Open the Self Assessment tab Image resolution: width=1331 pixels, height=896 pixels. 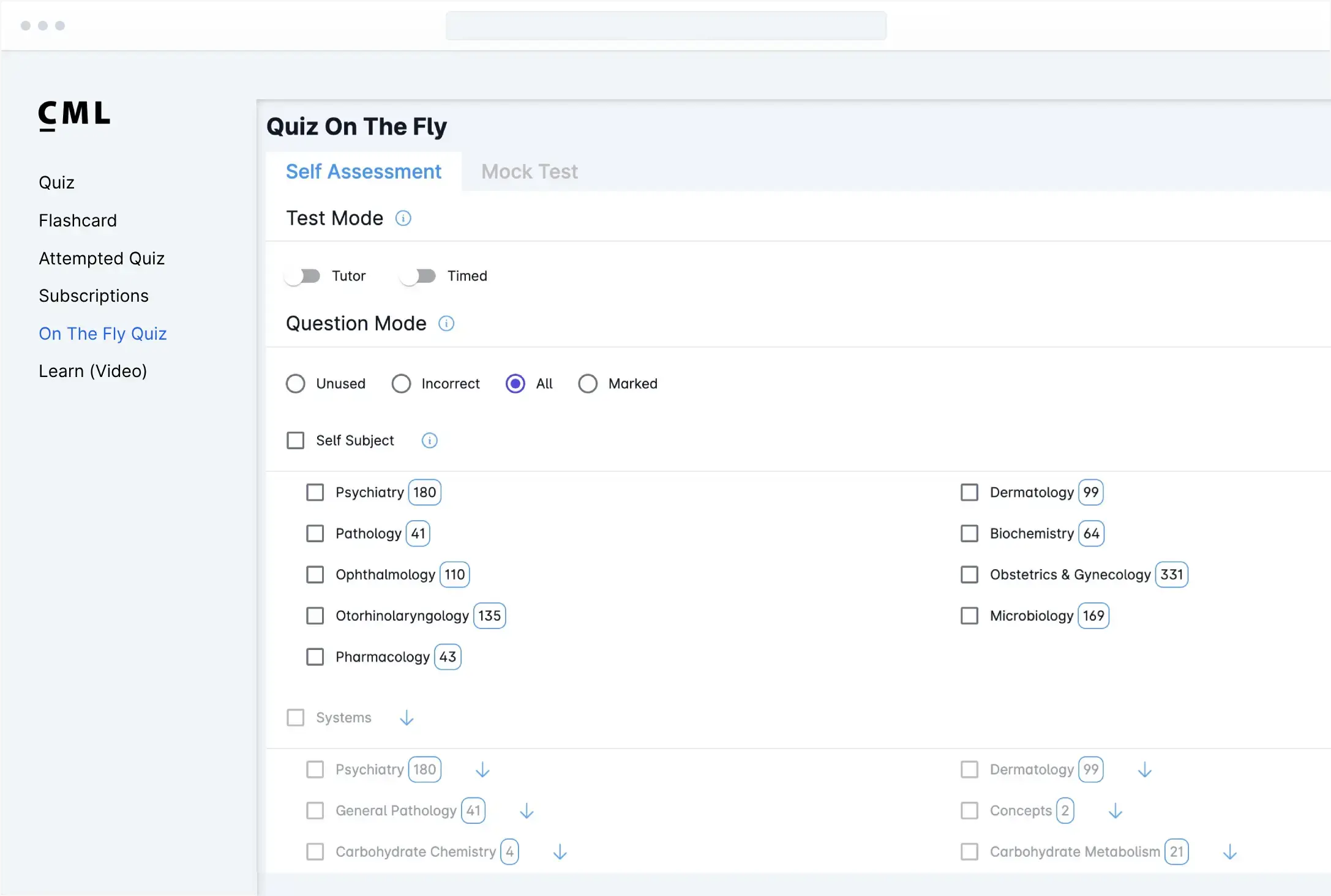coord(363,172)
